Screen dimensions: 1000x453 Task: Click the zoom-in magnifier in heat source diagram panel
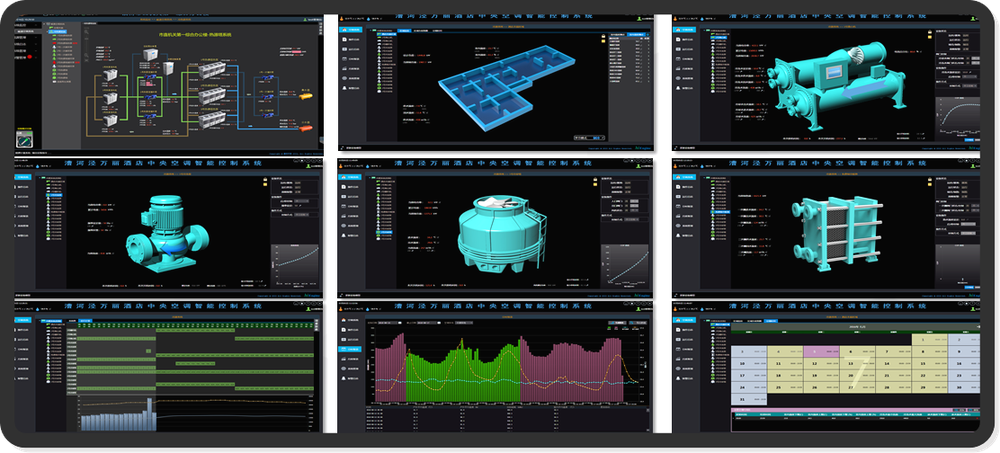(86, 32)
